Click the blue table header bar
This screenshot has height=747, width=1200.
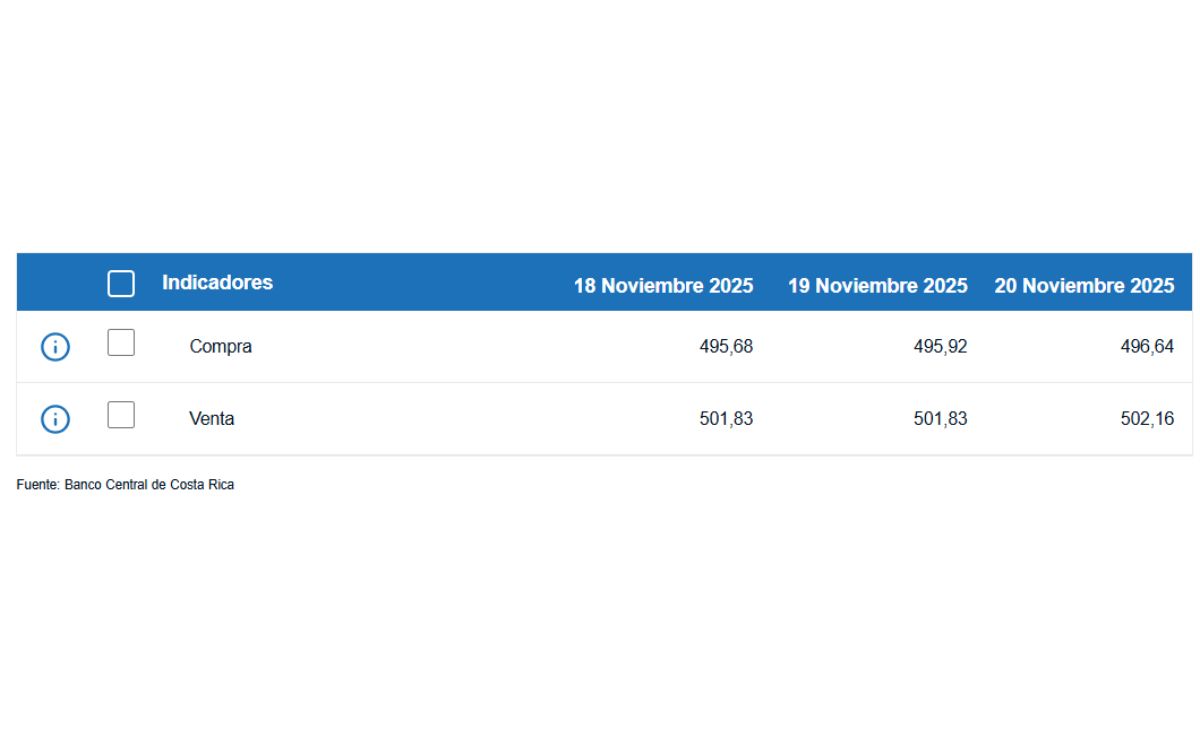click(600, 282)
